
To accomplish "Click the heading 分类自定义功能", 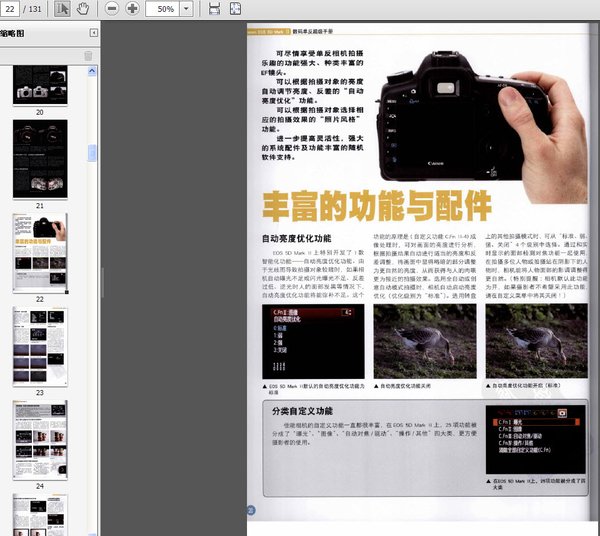I will point(302,411).
